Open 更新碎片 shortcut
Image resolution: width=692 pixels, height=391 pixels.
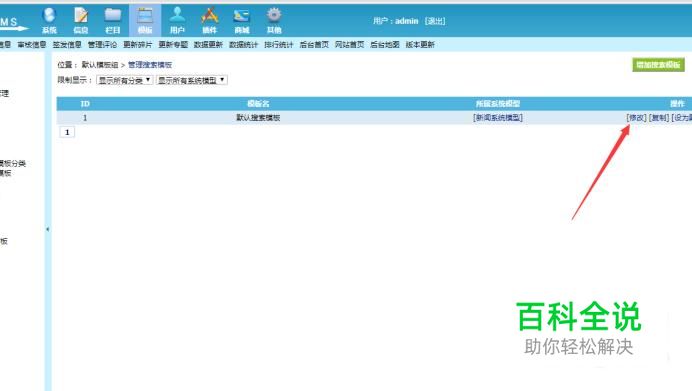[x=138, y=45]
